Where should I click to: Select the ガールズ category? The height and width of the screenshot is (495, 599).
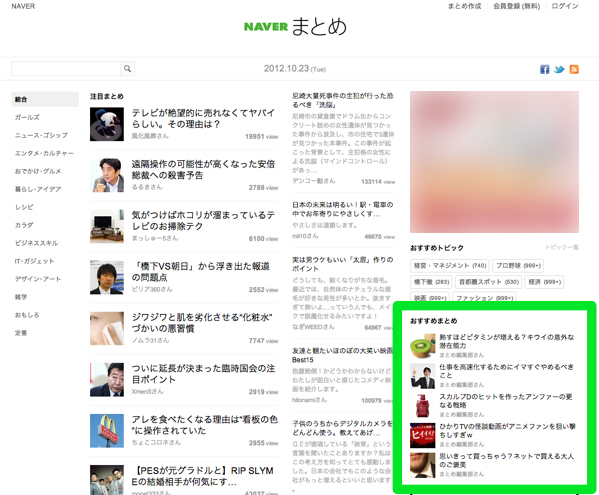(x=27, y=117)
